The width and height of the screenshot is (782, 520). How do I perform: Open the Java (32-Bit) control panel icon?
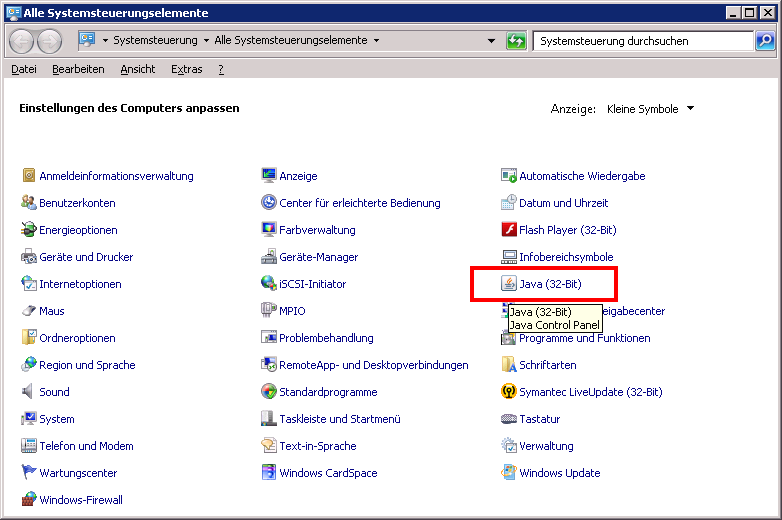pos(509,284)
